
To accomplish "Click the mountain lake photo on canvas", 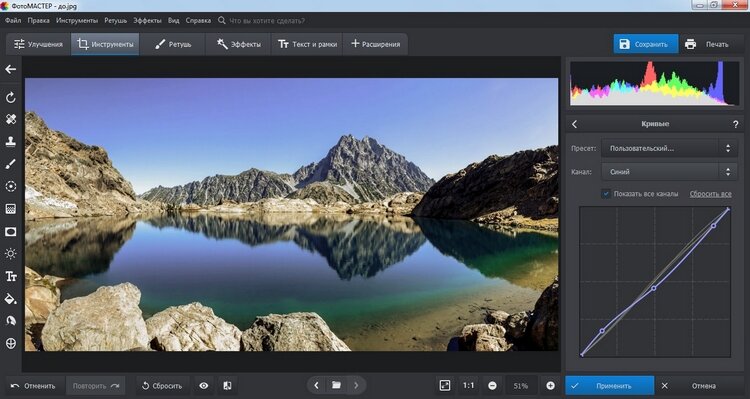I will (x=291, y=214).
